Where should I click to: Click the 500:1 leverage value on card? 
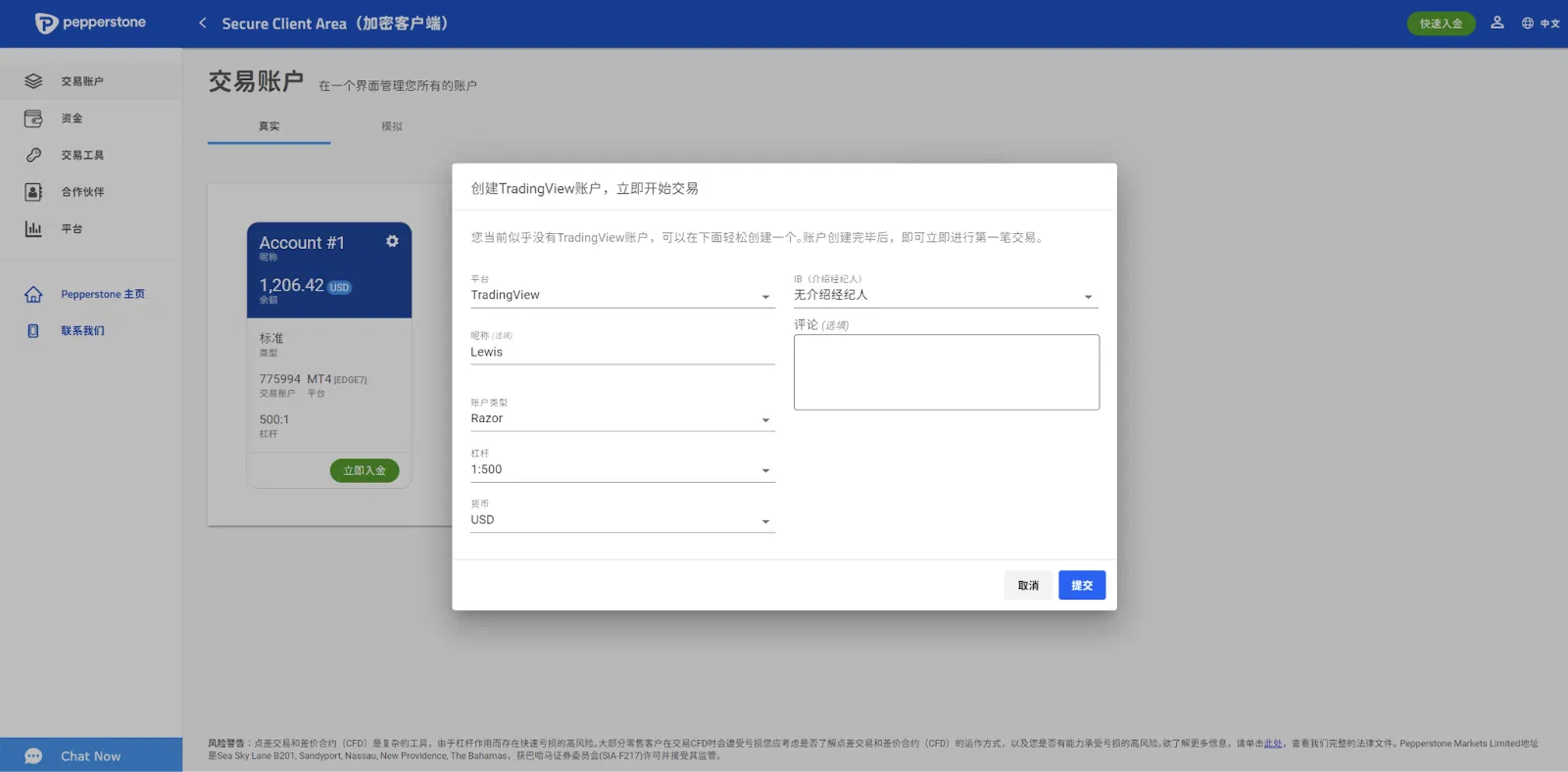[x=274, y=419]
